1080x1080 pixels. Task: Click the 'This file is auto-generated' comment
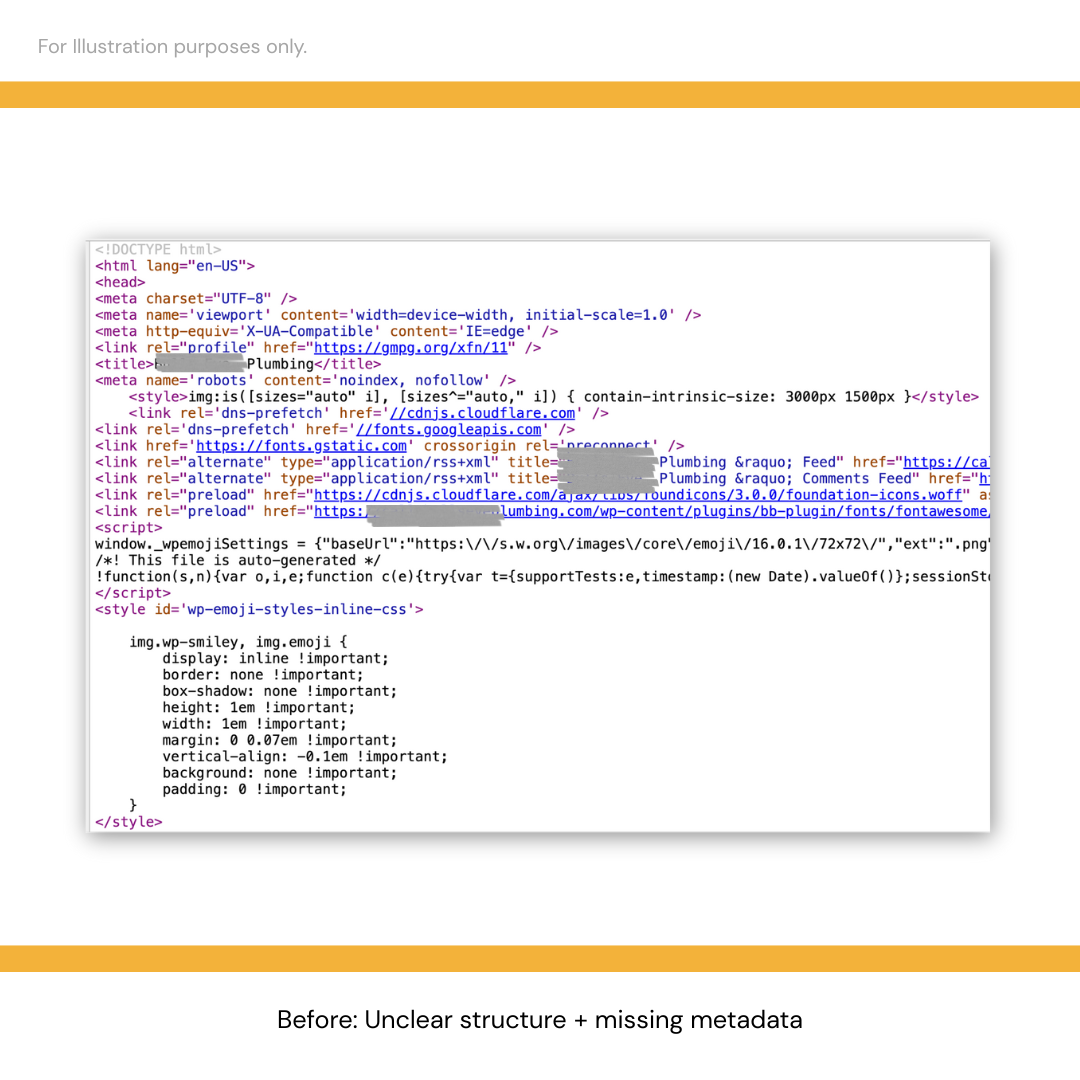[x=238, y=561]
